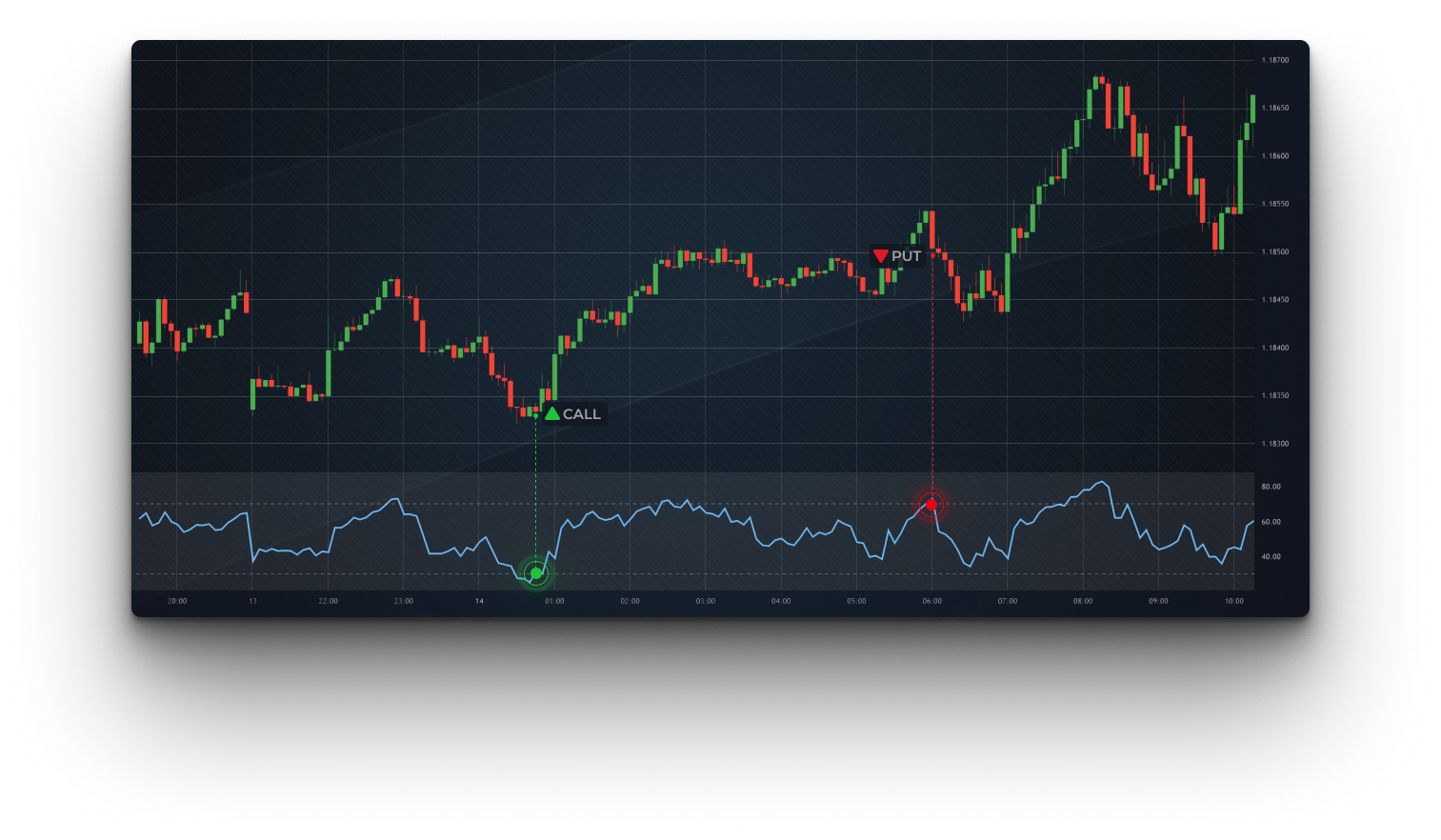
Task: Click the 1.18700 price axis label
Action: pos(1274,60)
